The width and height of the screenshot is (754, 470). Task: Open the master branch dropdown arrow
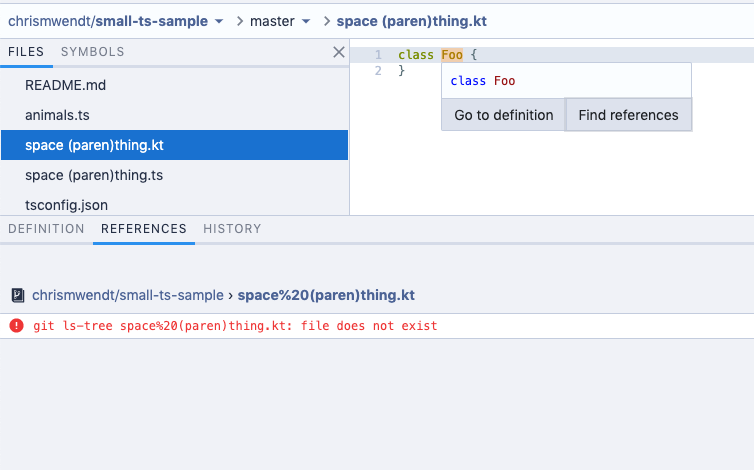[306, 21]
